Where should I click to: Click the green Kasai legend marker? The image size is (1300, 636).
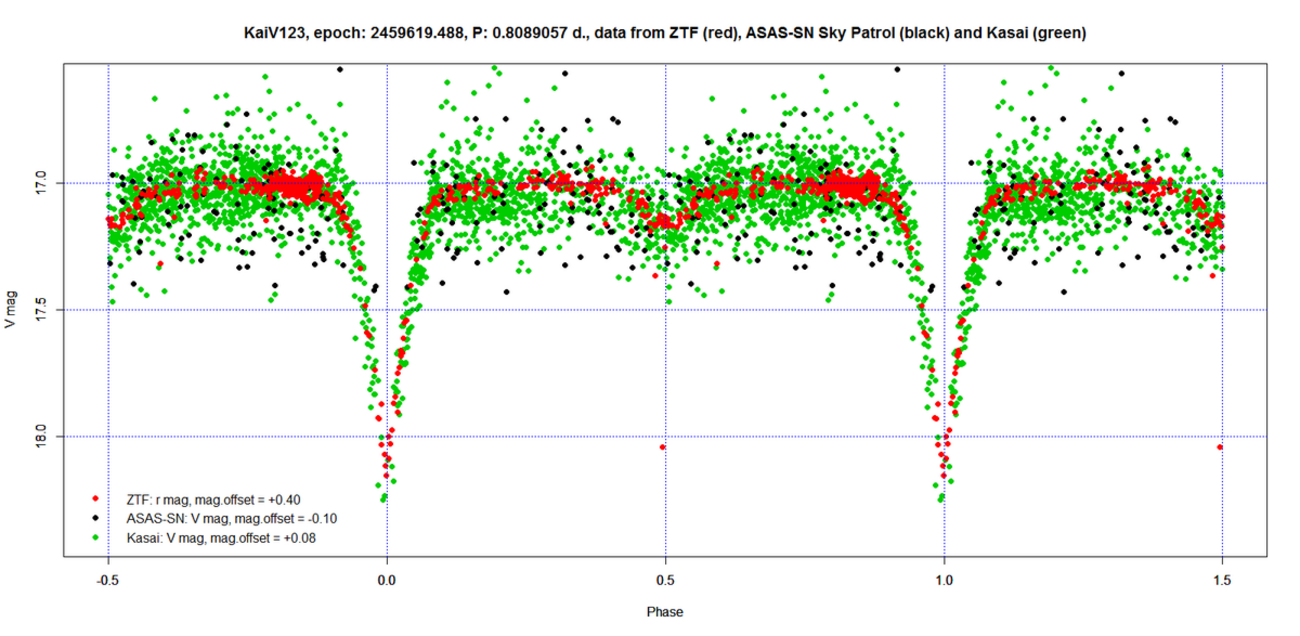click(x=96, y=538)
